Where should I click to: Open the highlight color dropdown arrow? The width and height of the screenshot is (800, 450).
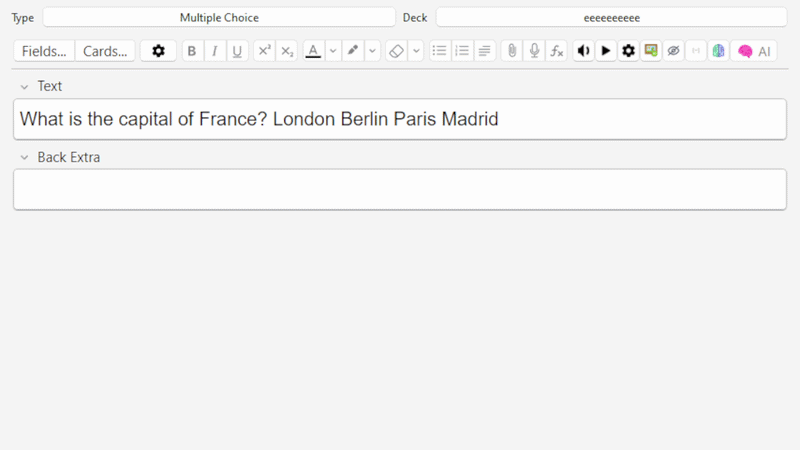click(372, 51)
